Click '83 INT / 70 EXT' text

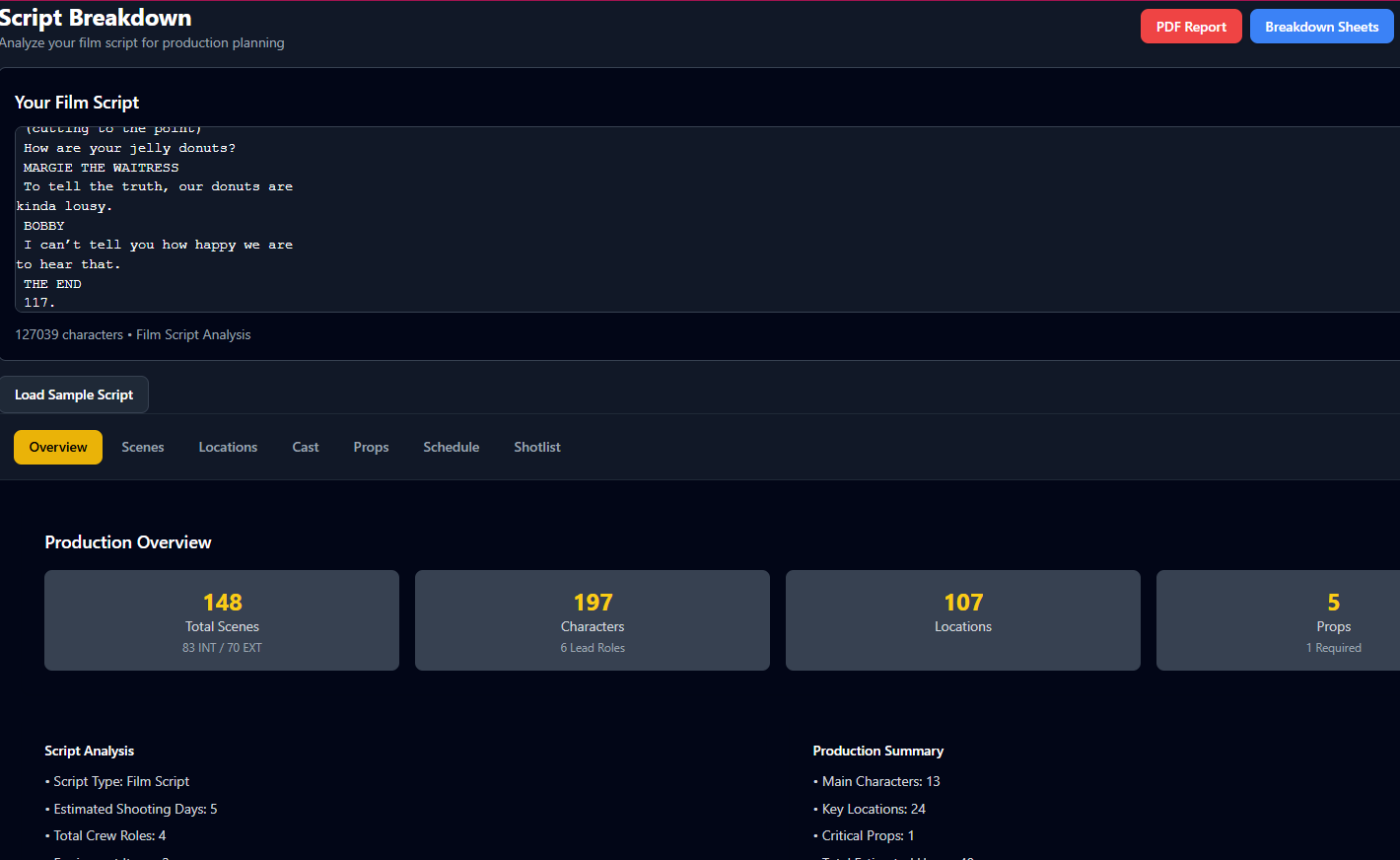[x=222, y=648]
